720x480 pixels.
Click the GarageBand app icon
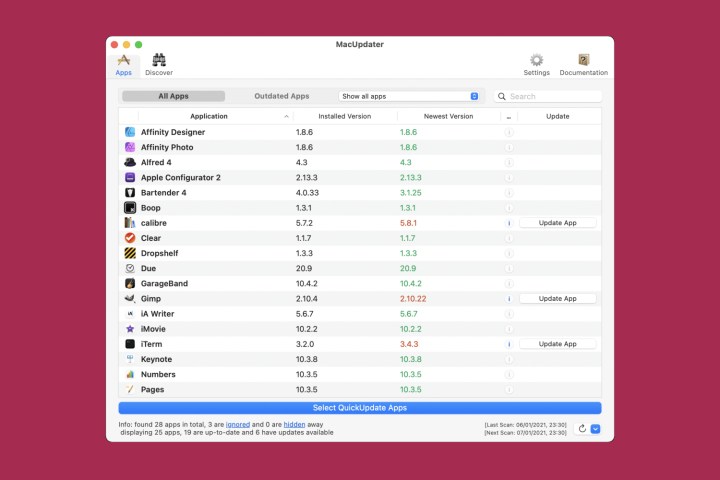pos(130,283)
